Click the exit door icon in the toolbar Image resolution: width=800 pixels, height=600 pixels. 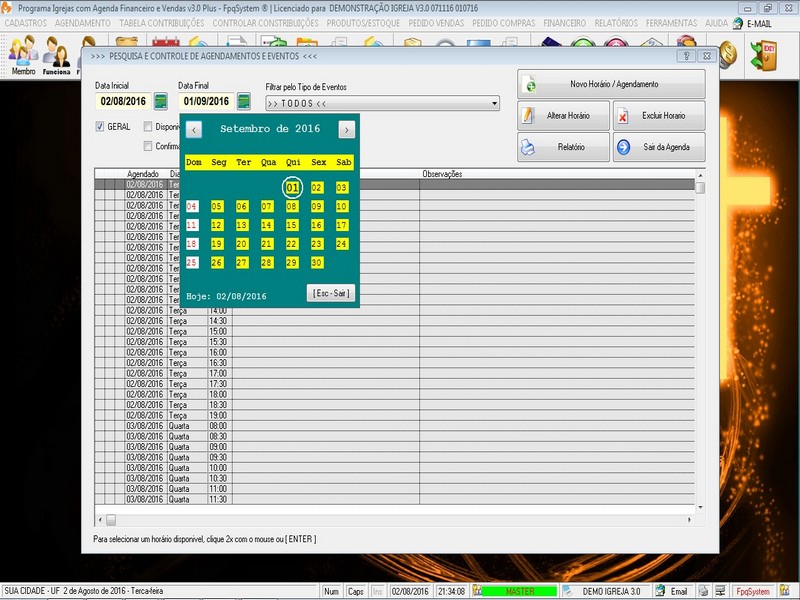coord(764,55)
